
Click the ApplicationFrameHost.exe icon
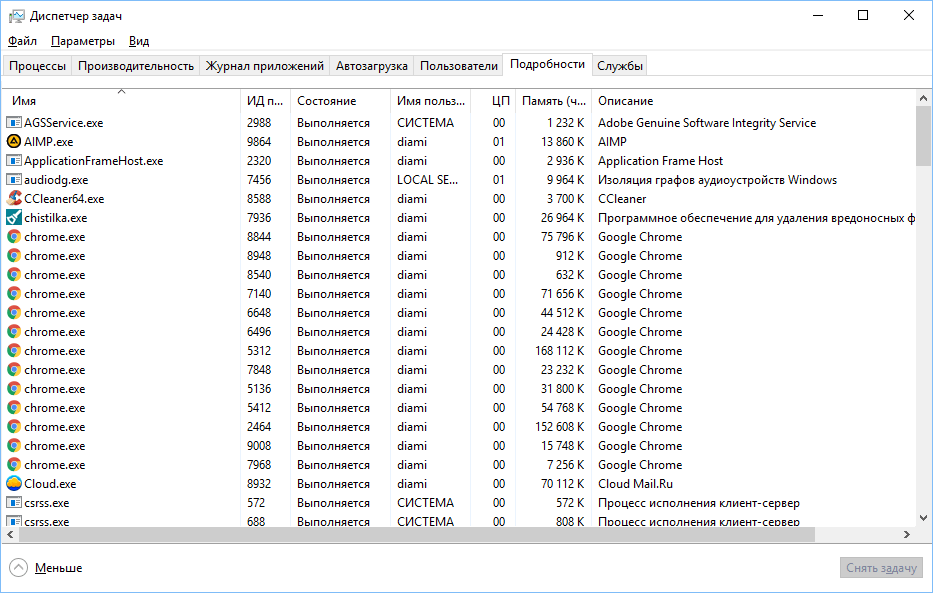tap(14, 161)
